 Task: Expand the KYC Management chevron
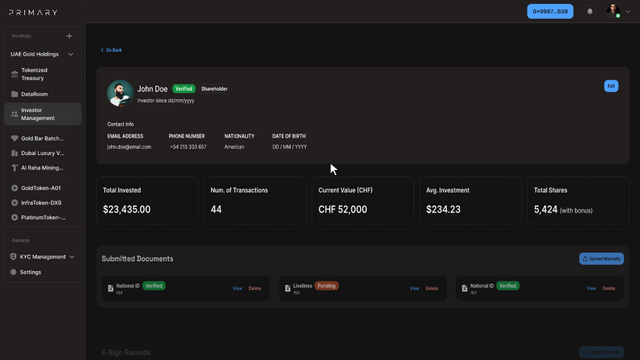tap(72, 257)
